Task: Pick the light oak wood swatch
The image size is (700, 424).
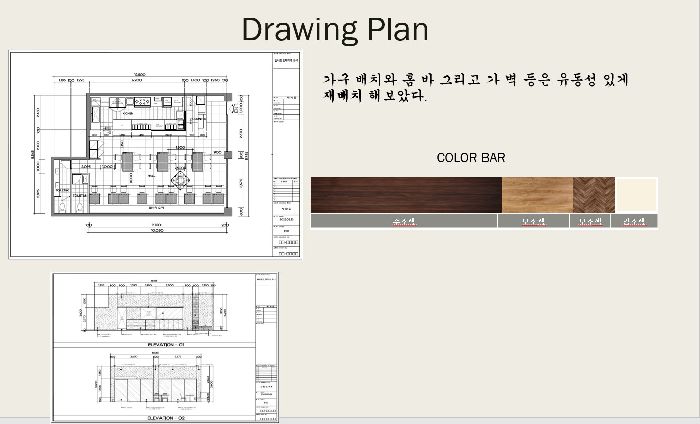Action: [x=538, y=195]
